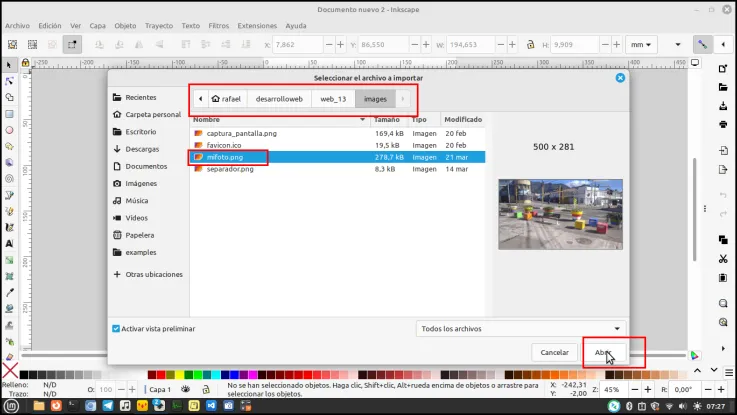This screenshot has height=415, width=737.
Task: Open the Extensiones menu
Action: [x=257, y=26]
